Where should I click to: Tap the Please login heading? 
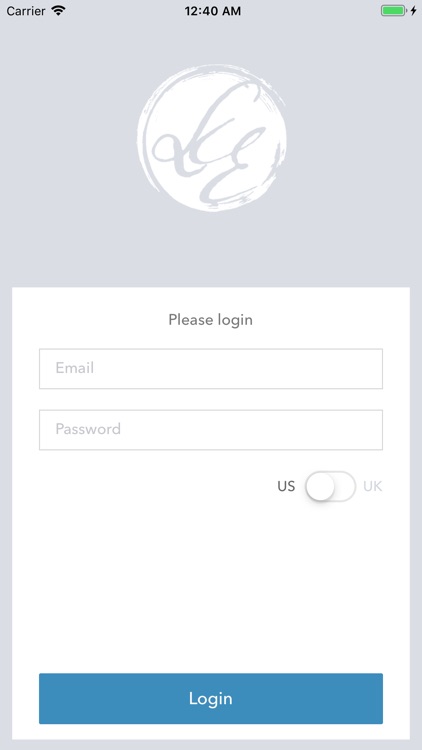pyautogui.click(x=211, y=320)
